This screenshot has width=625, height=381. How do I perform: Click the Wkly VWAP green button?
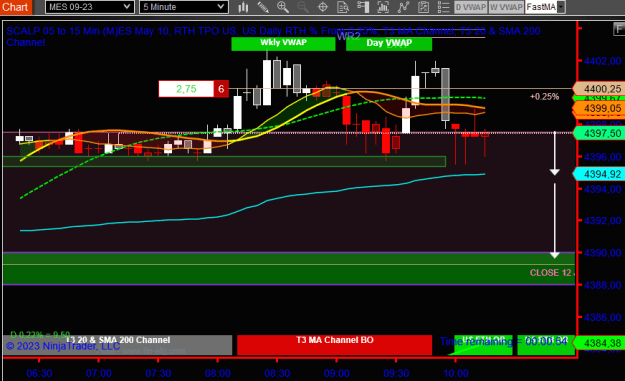point(283,43)
